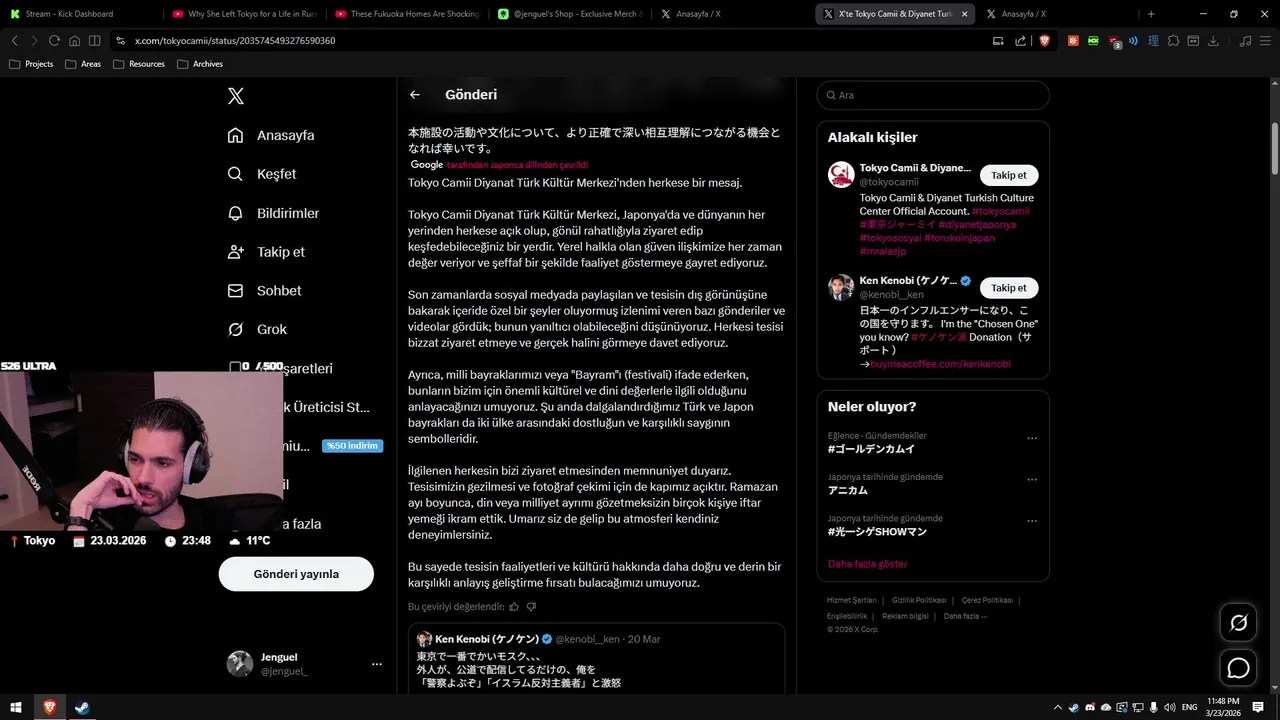Open Brave main hamburger menu
The height and width of the screenshot is (720, 1280).
[1265, 41]
